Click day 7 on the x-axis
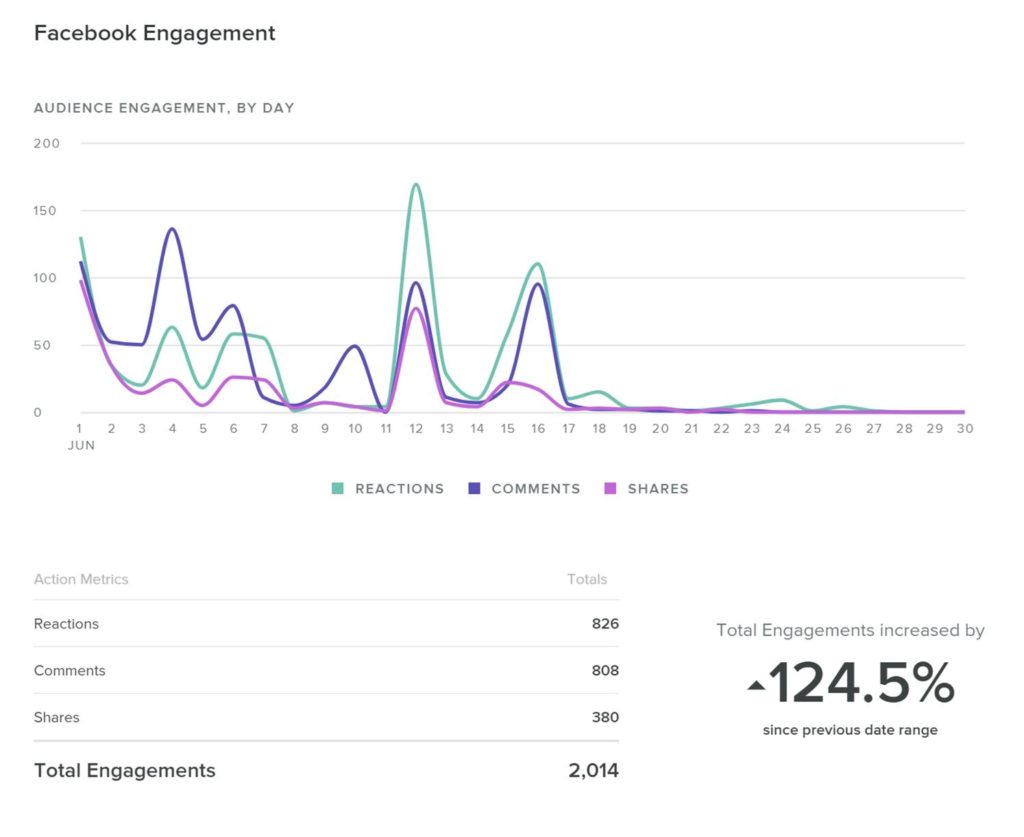The height and width of the screenshot is (837, 1024). coord(264,429)
